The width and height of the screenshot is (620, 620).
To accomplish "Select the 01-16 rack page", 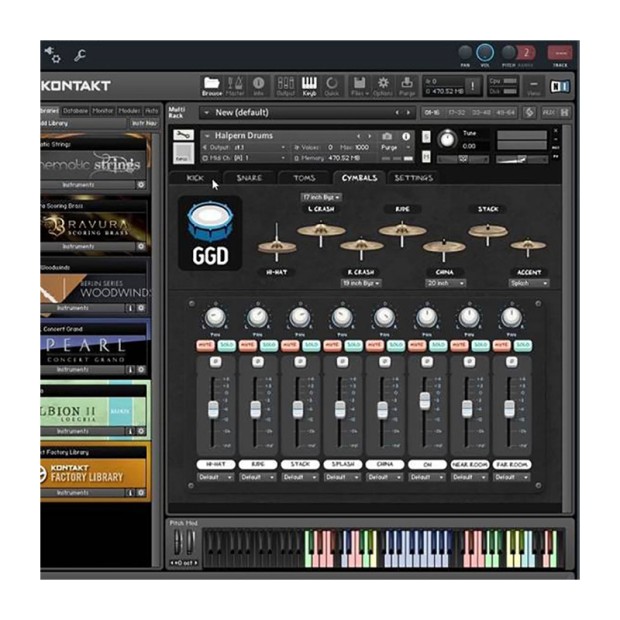I will [432, 113].
